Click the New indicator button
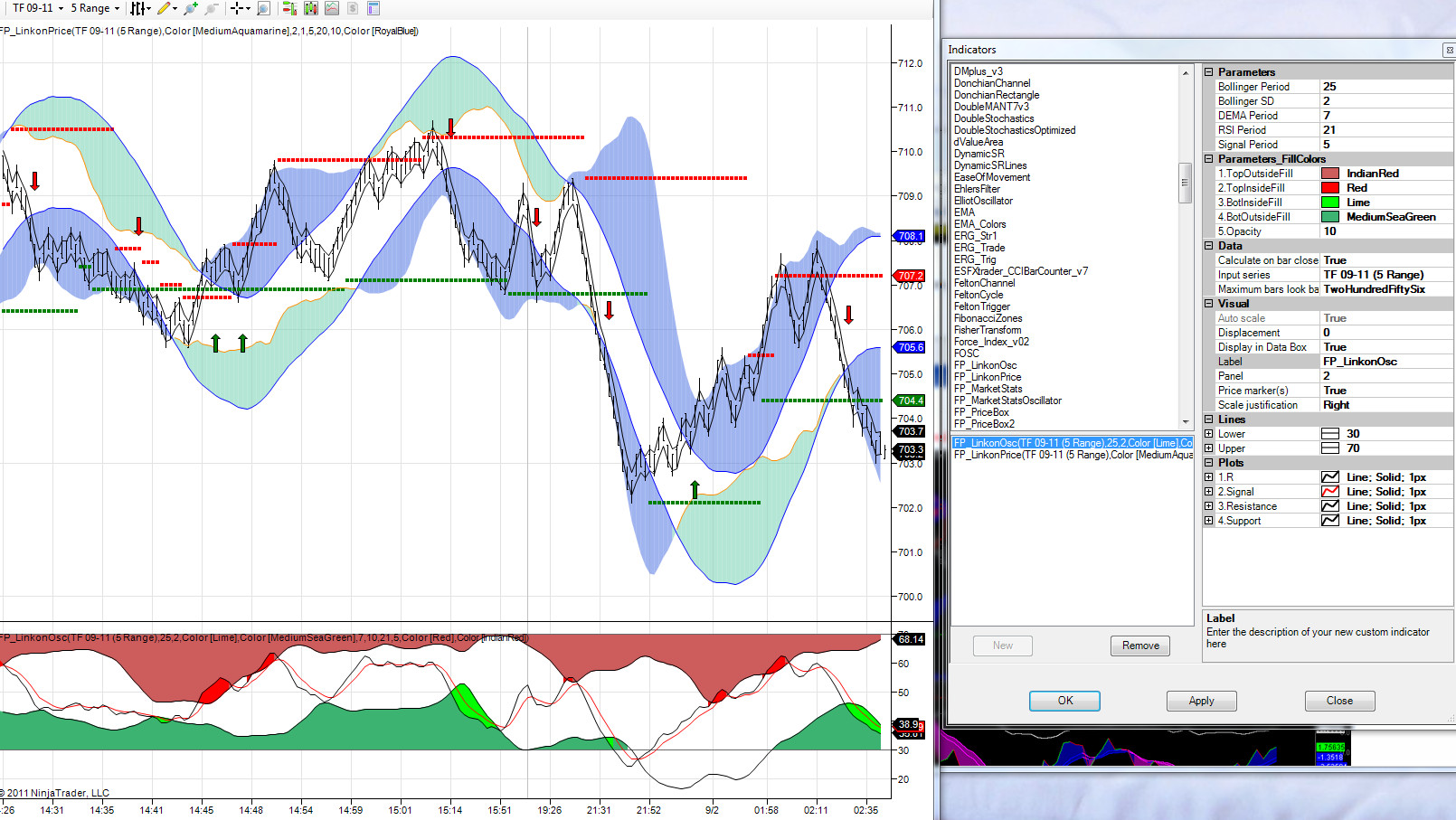Image resolution: width=1456 pixels, height=820 pixels. [x=1003, y=646]
